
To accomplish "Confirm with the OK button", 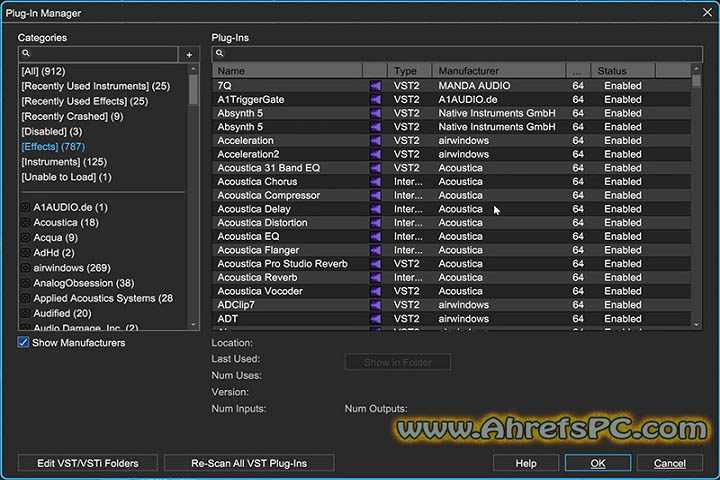I will coord(598,463).
